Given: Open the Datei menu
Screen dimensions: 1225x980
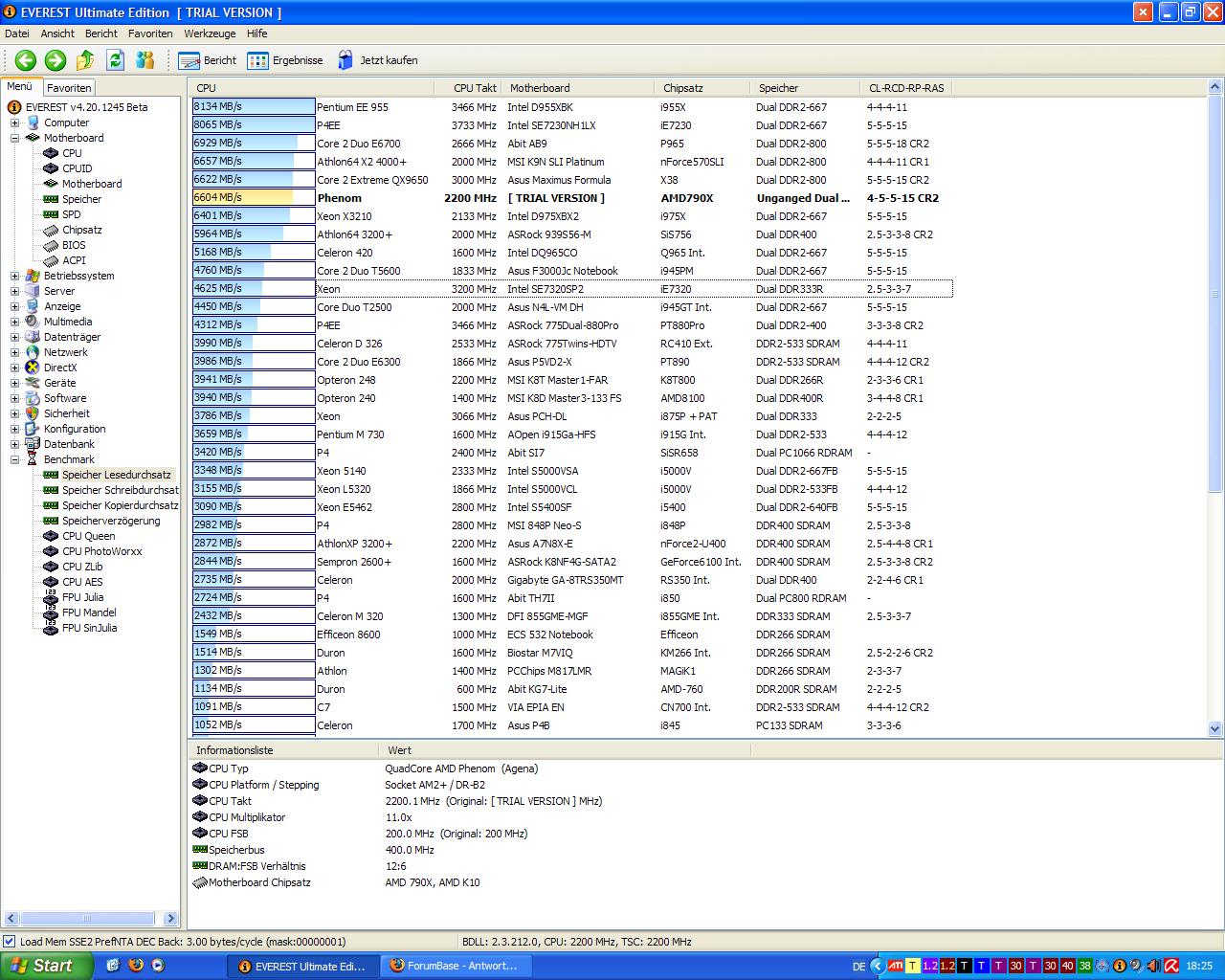Looking at the screenshot, I should click(x=17, y=33).
